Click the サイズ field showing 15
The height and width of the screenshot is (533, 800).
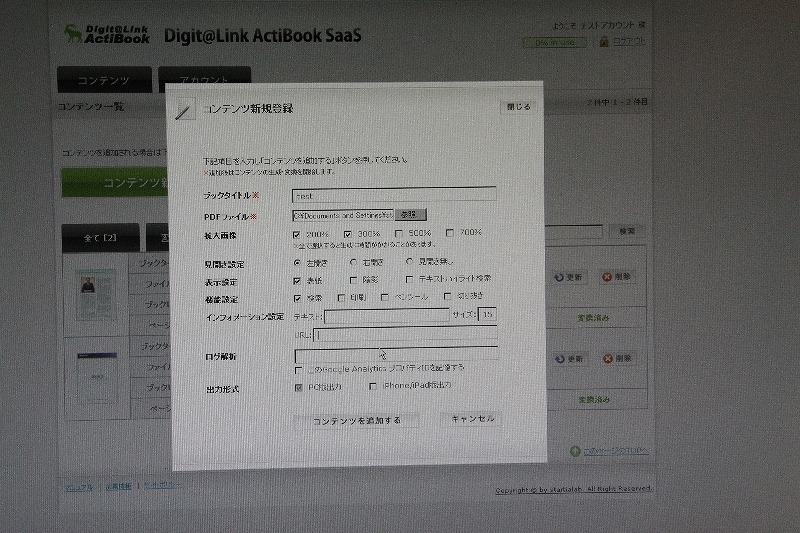[487, 314]
